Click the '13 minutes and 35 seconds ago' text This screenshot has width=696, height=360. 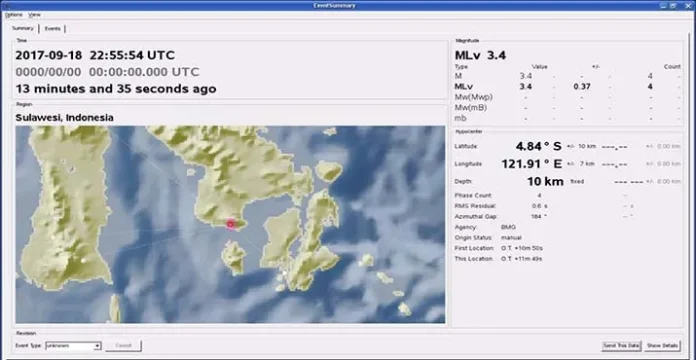tap(116, 89)
